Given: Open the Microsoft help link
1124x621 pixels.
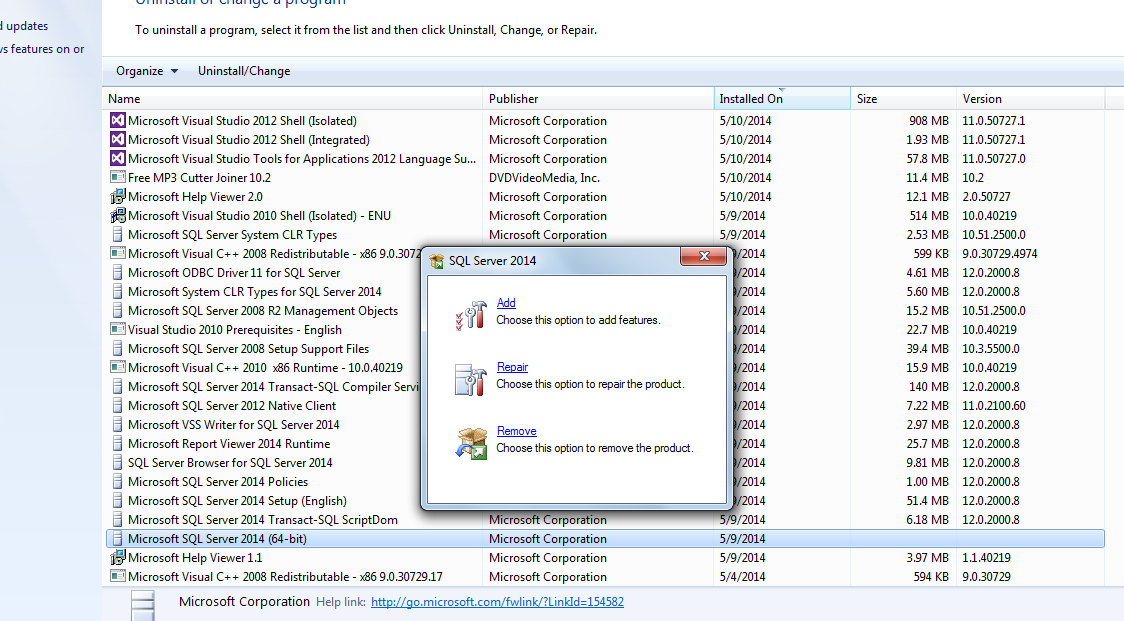Looking at the screenshot, I should pyautogui.click(x=497, y=601).
